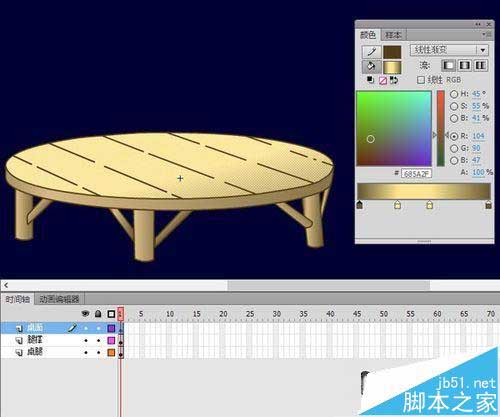Collapse the color panel to icons

(x=478, y=24)
